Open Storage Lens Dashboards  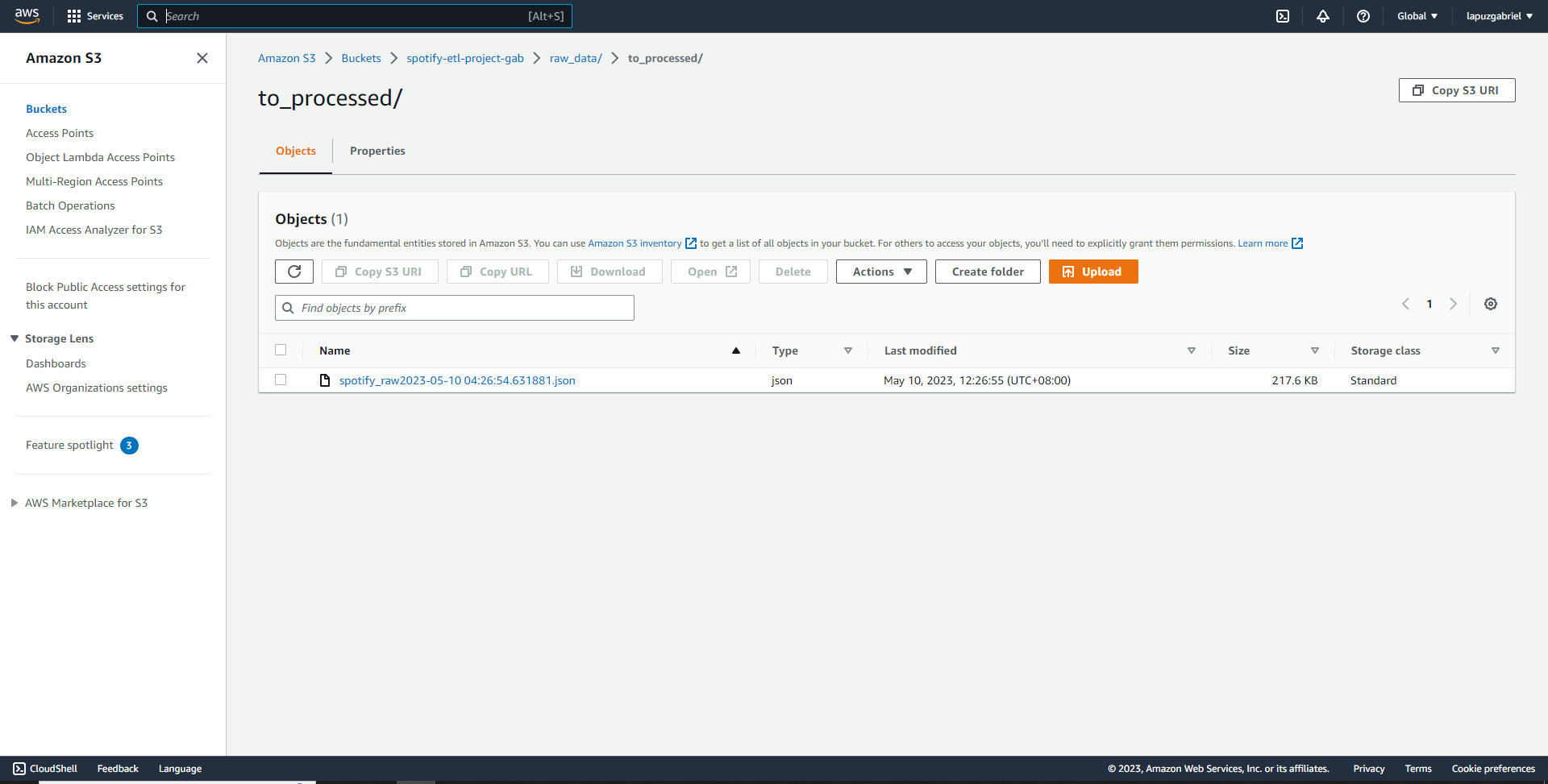56,363
